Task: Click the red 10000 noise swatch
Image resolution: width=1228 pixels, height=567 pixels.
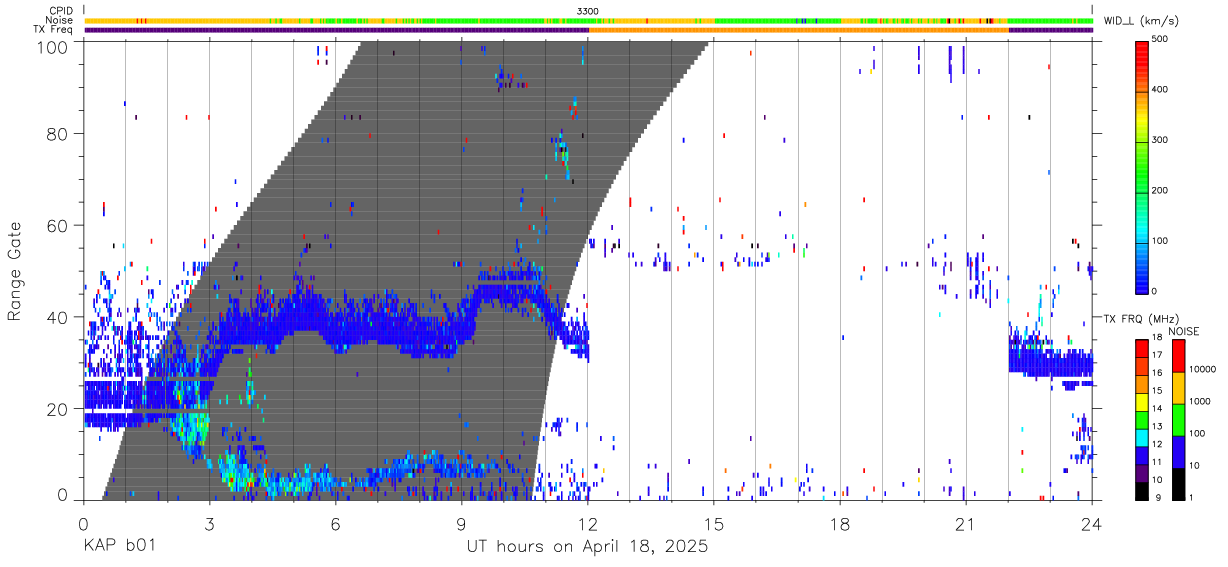Action: pyautogui.click(x=1177, y=356)
